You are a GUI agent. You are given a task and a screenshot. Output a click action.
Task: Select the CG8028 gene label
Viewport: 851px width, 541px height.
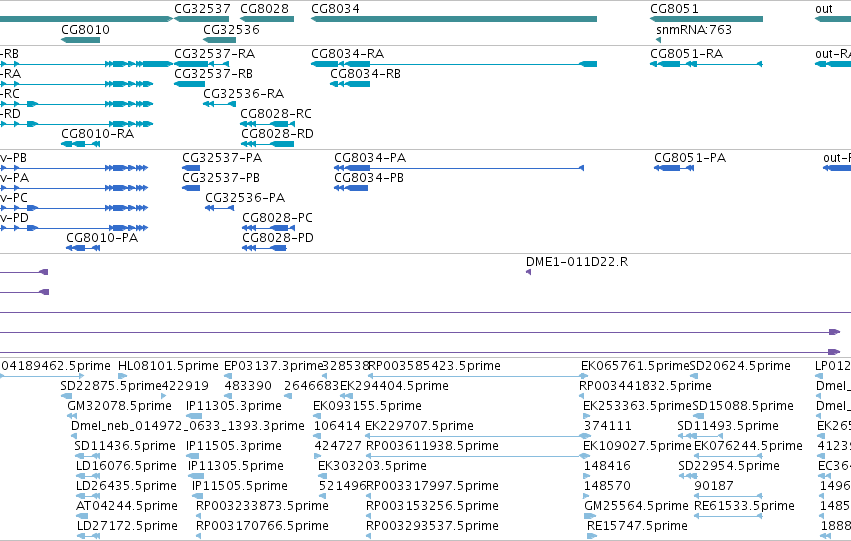264,9
